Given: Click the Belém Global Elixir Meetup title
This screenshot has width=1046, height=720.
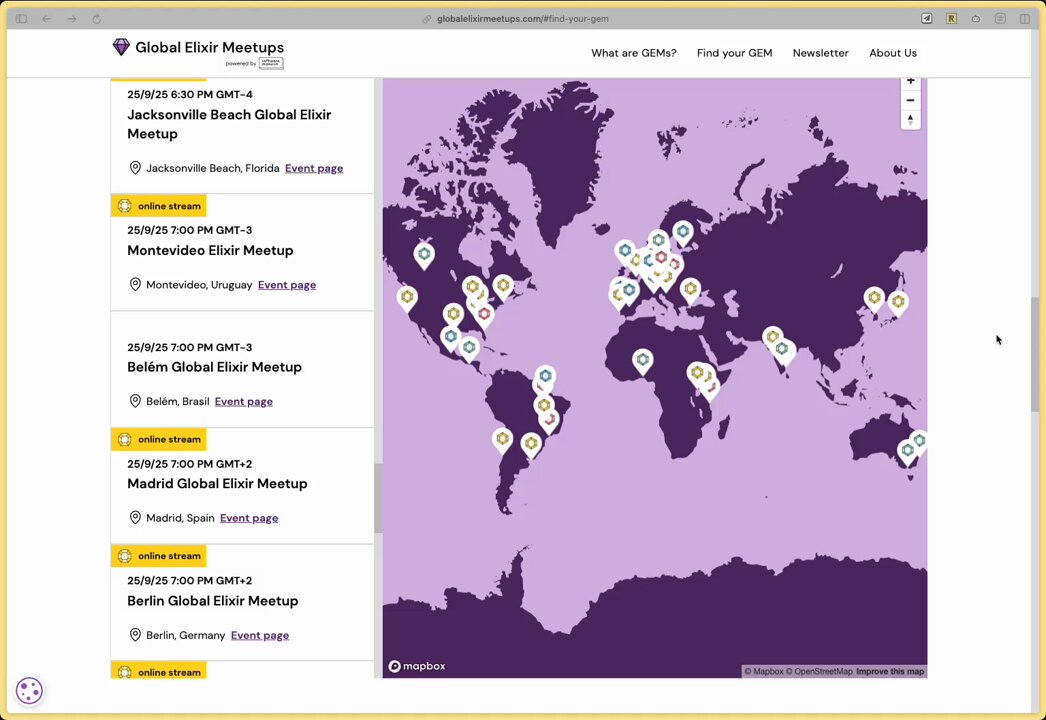Looking at the screenshot, I should tap(214, 367).
